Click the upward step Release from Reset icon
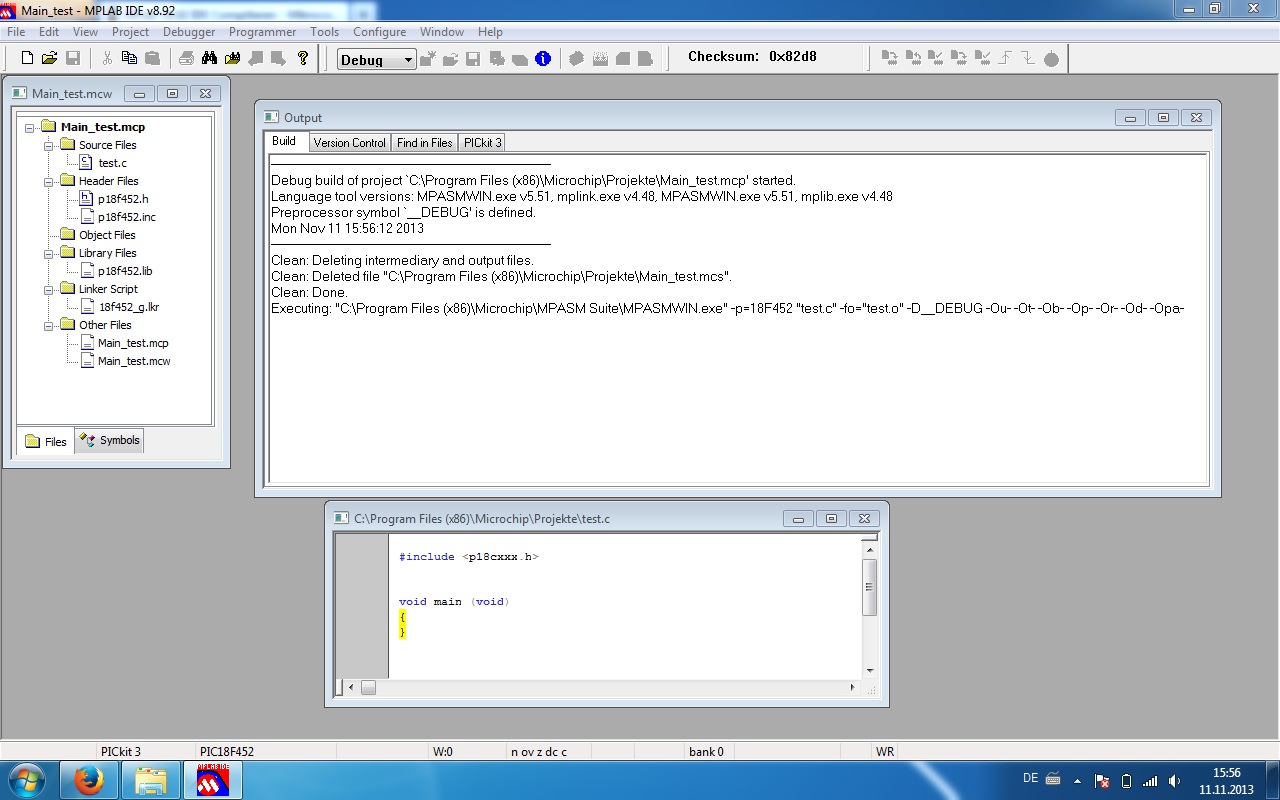1280x800 pixels. [1005, 59]
